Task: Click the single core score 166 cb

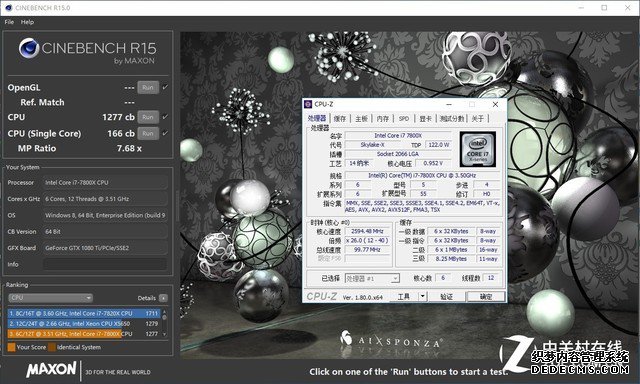Action: tap(121, 133)
